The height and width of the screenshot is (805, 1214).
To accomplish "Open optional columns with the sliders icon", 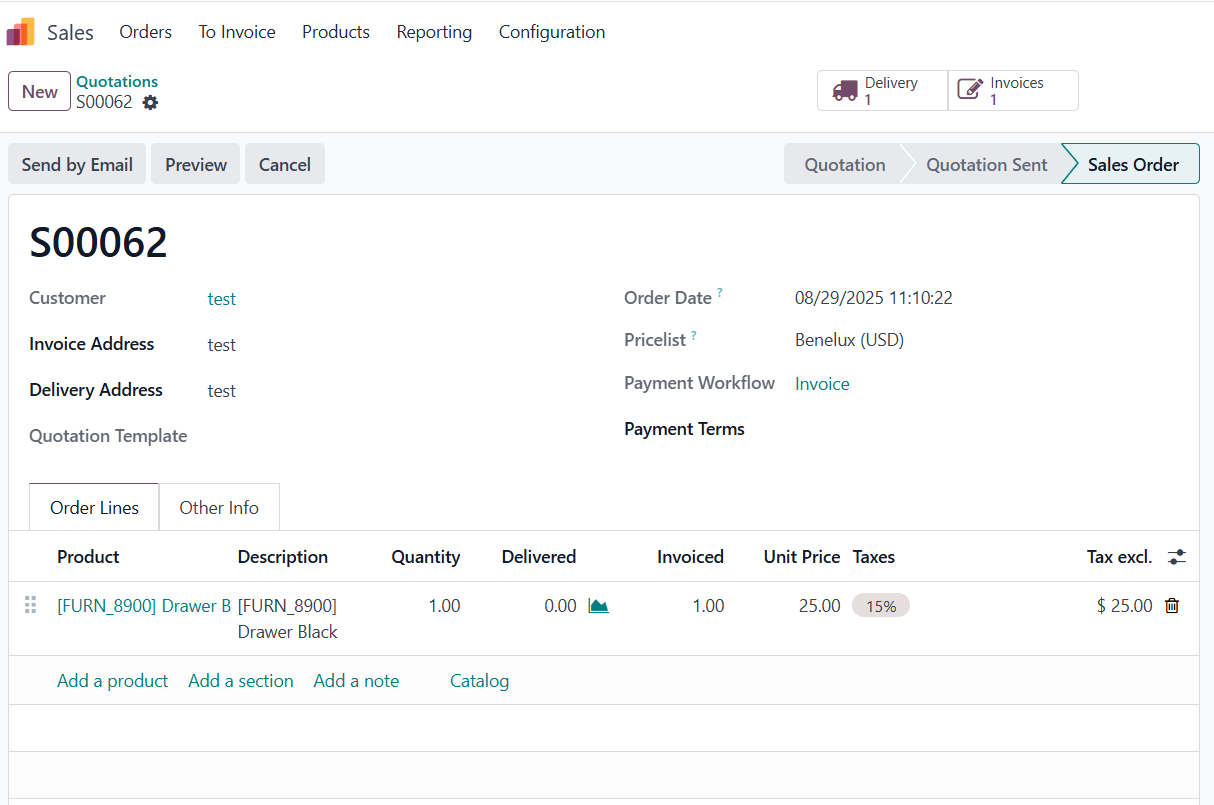I will click(x=1176, y=557).
